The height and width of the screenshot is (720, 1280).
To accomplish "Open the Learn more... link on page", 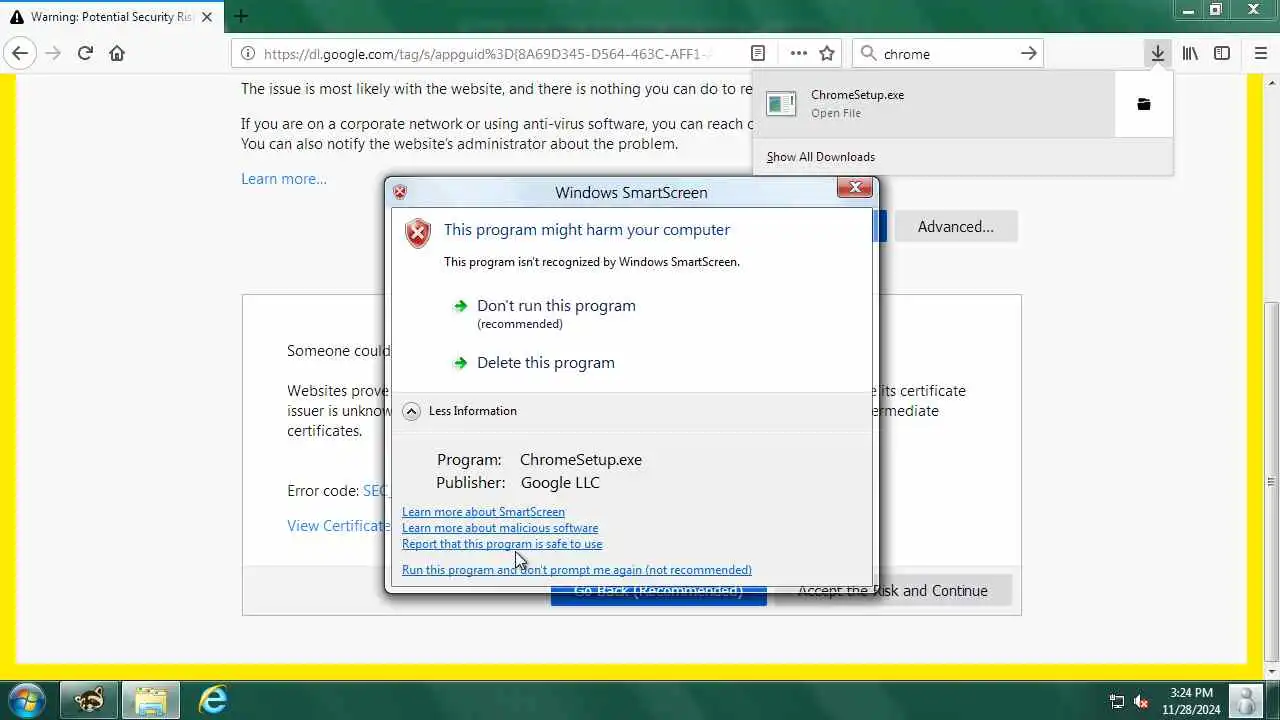I will (284, 179).
